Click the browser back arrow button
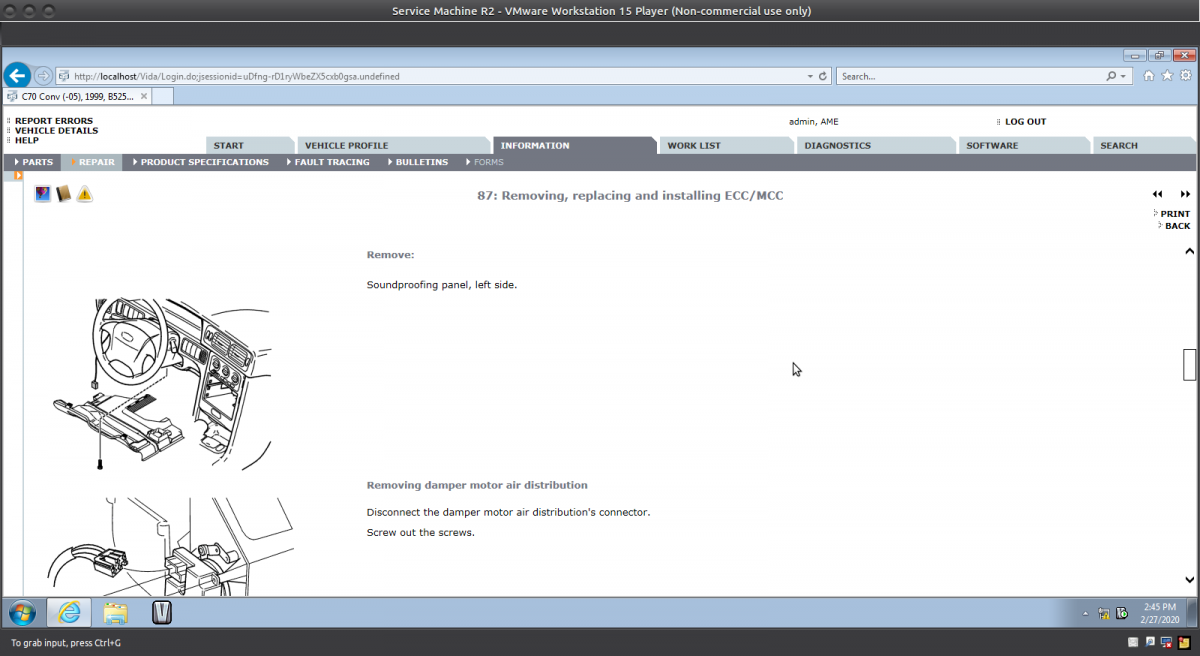This screenshot has width=1200, height=656. click(17, 76)
